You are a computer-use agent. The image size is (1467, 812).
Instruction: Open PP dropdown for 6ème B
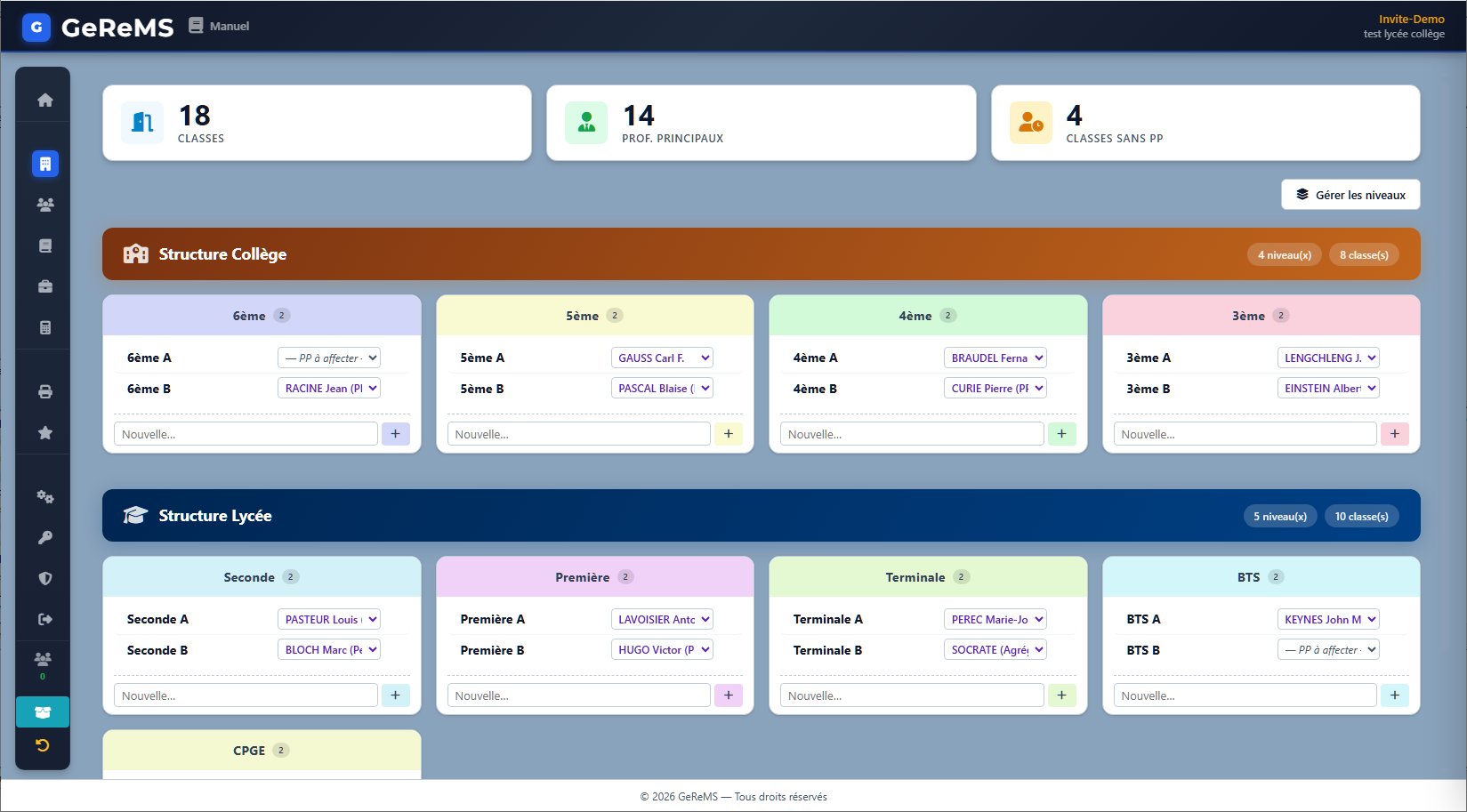click(329, 388)
